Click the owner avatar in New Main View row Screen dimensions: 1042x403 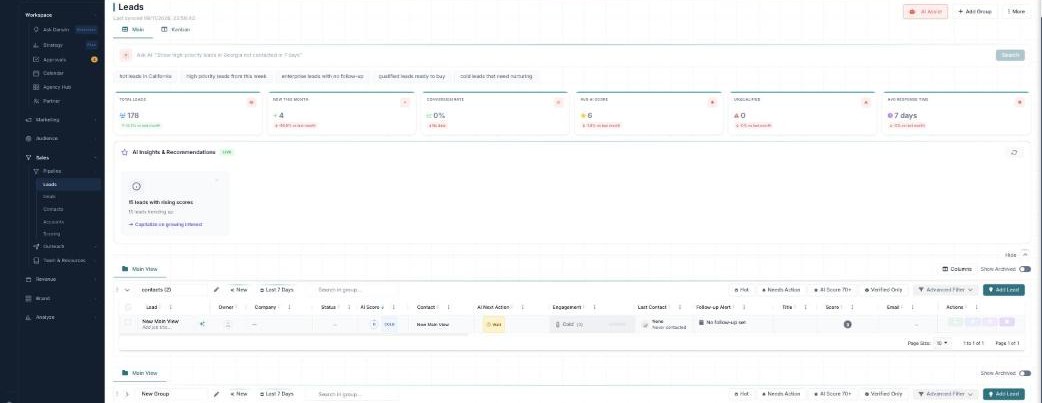(228, 324)
